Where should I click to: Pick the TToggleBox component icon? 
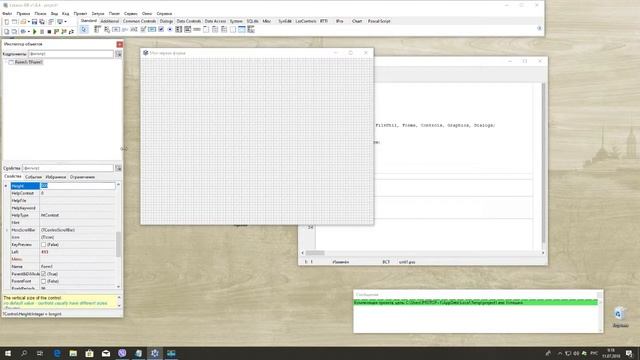click(152, 29)
